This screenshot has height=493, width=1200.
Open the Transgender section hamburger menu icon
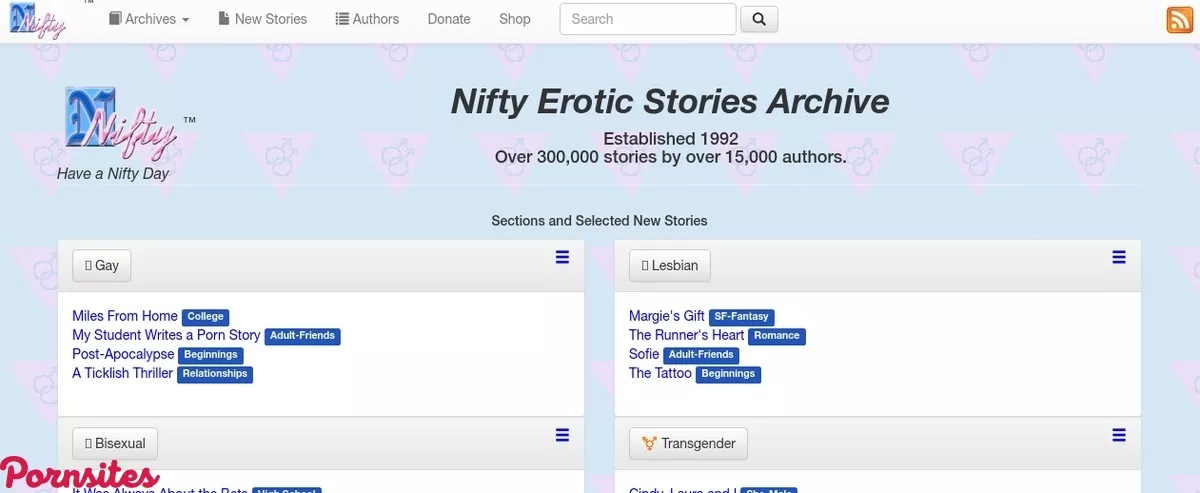(1119, 435)
